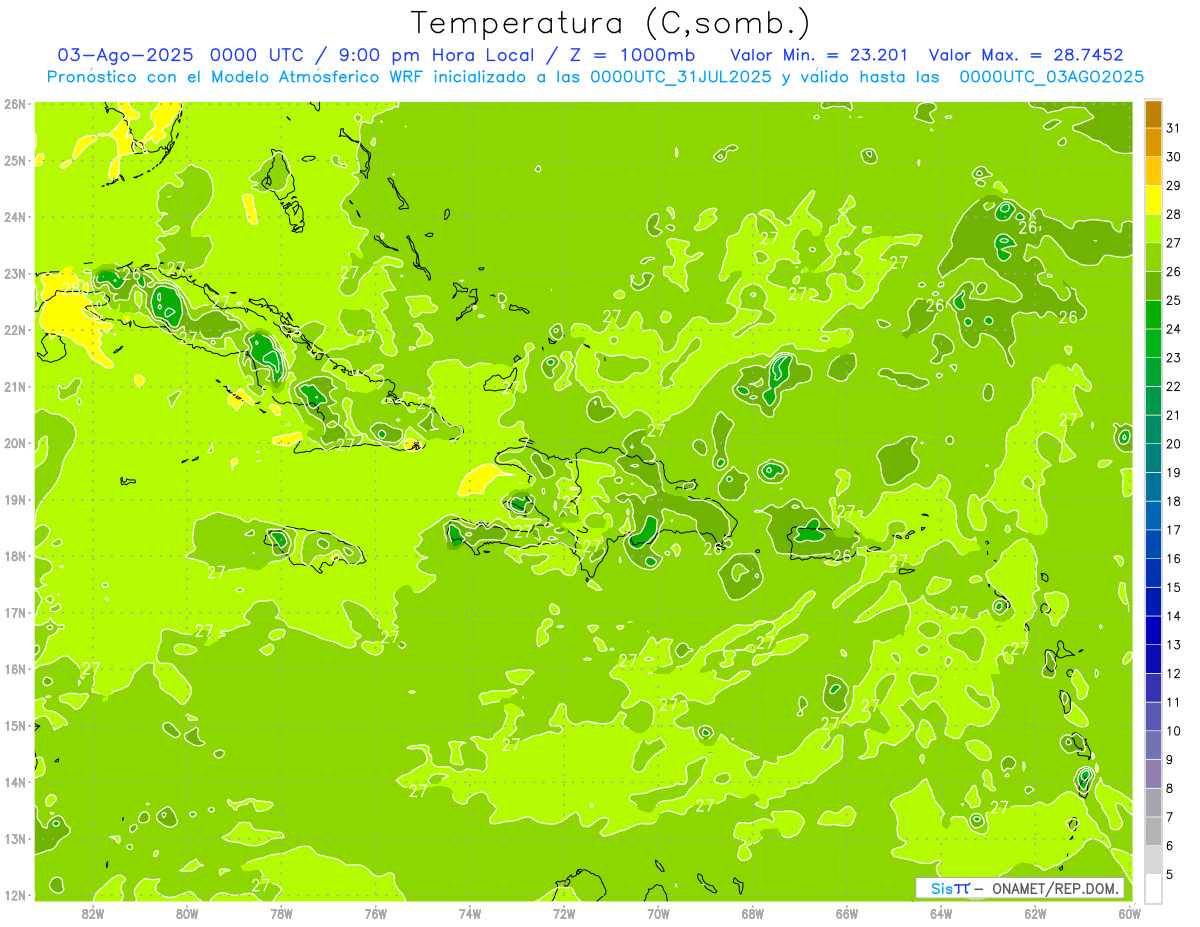
Task: Click the blue legend band between 15 and 16
Action: 1153,573
